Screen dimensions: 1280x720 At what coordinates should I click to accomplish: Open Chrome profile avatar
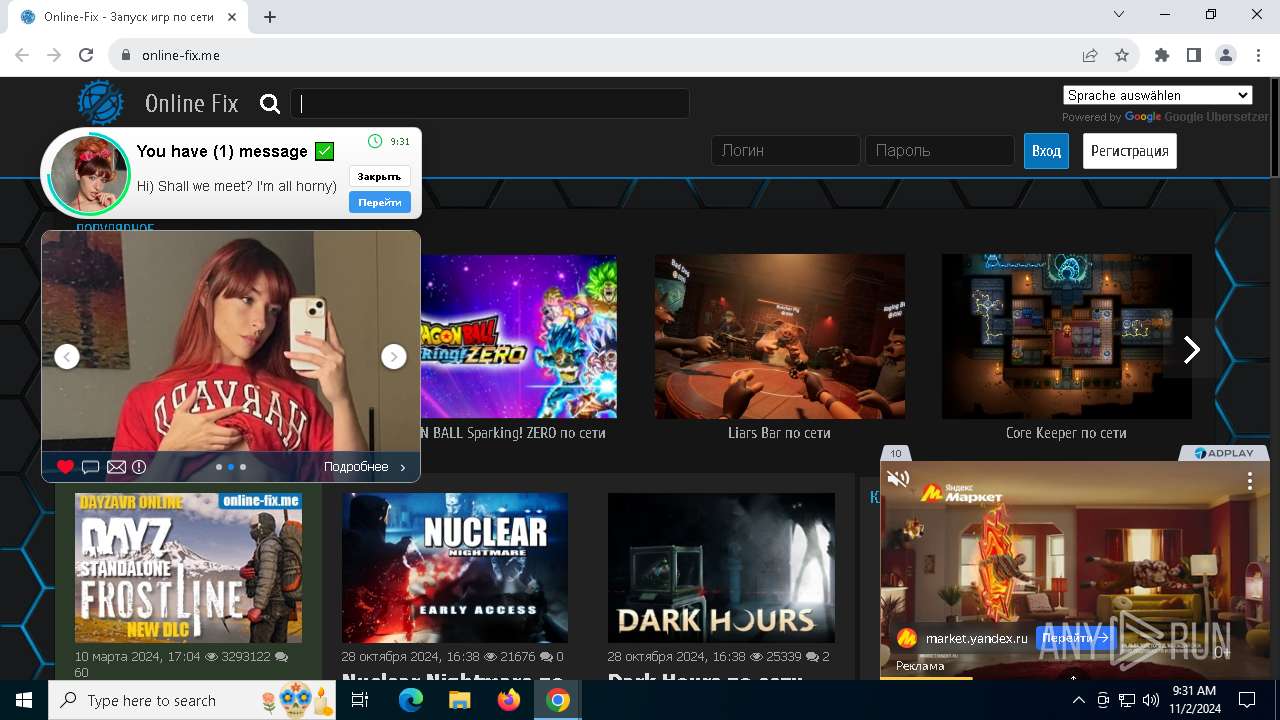coord(1226,55)
